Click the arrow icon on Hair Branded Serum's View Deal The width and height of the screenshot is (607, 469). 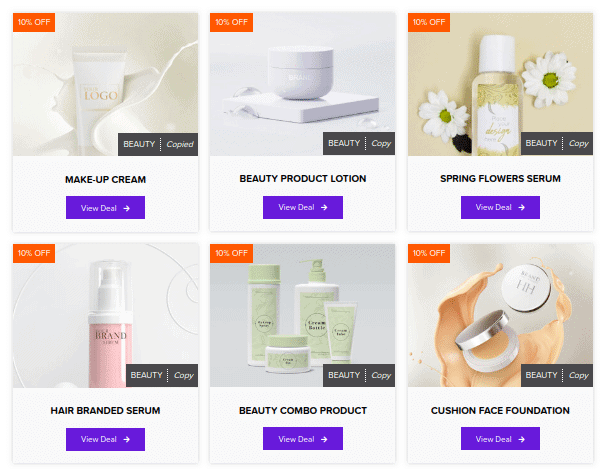coord(127,439)
